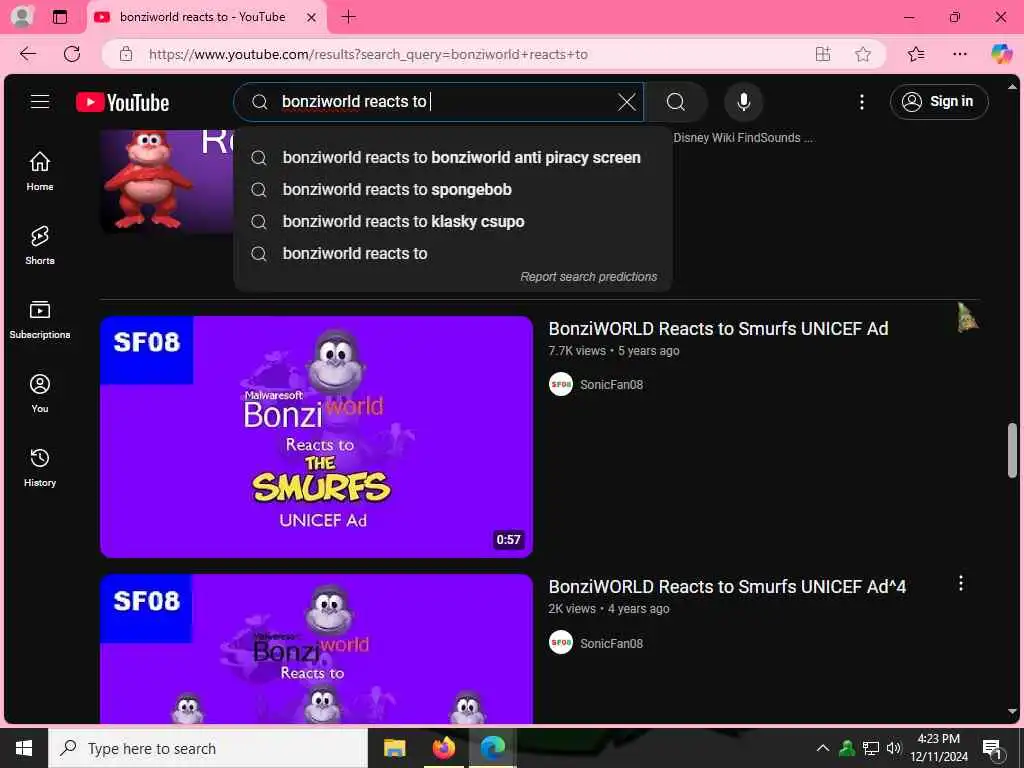Click the Edge icon in the taskbar
Screen dimensions: 1024x768
click(493, 748)
